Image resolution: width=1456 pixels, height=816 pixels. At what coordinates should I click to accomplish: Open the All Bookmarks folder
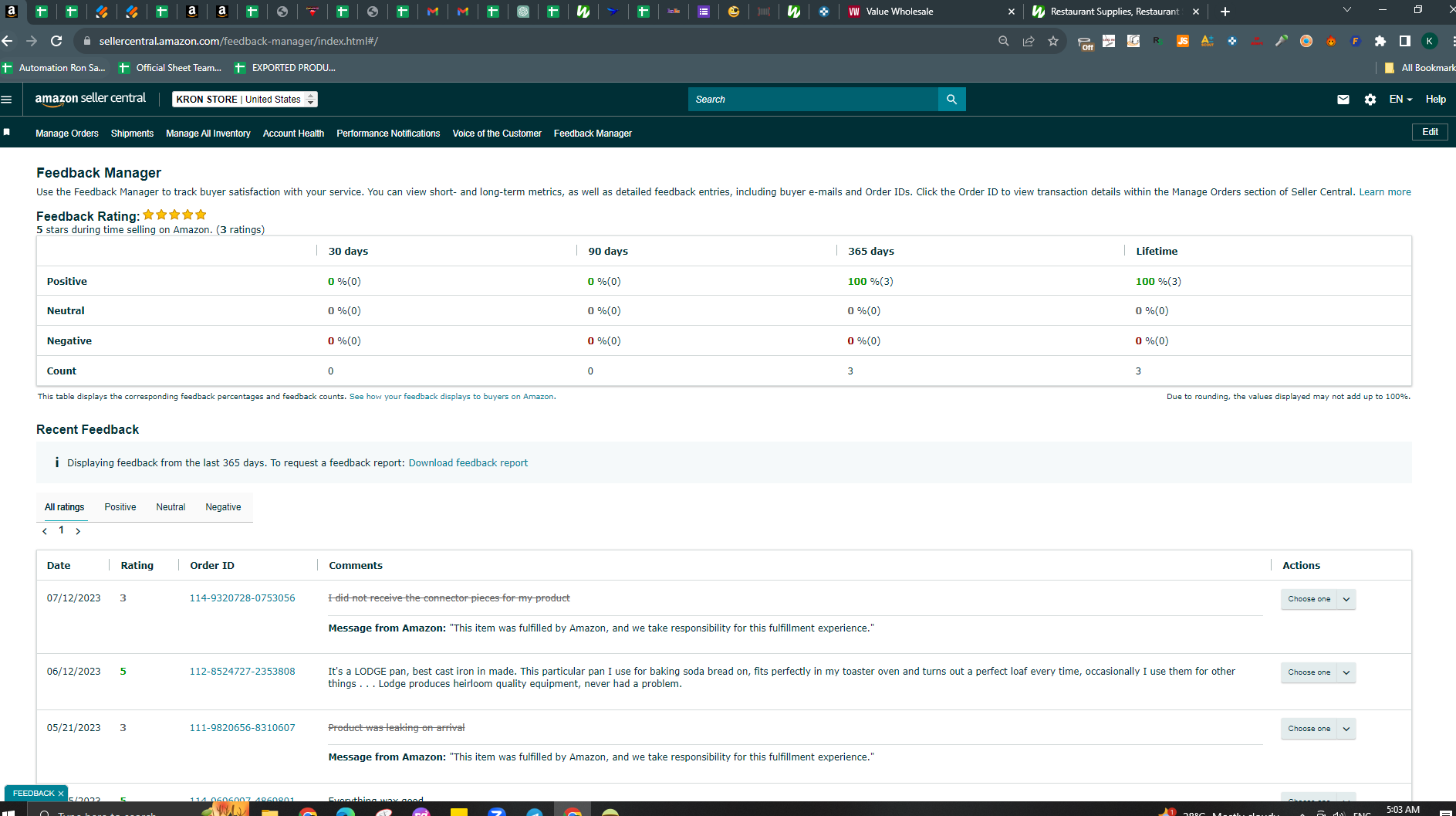1419,68
